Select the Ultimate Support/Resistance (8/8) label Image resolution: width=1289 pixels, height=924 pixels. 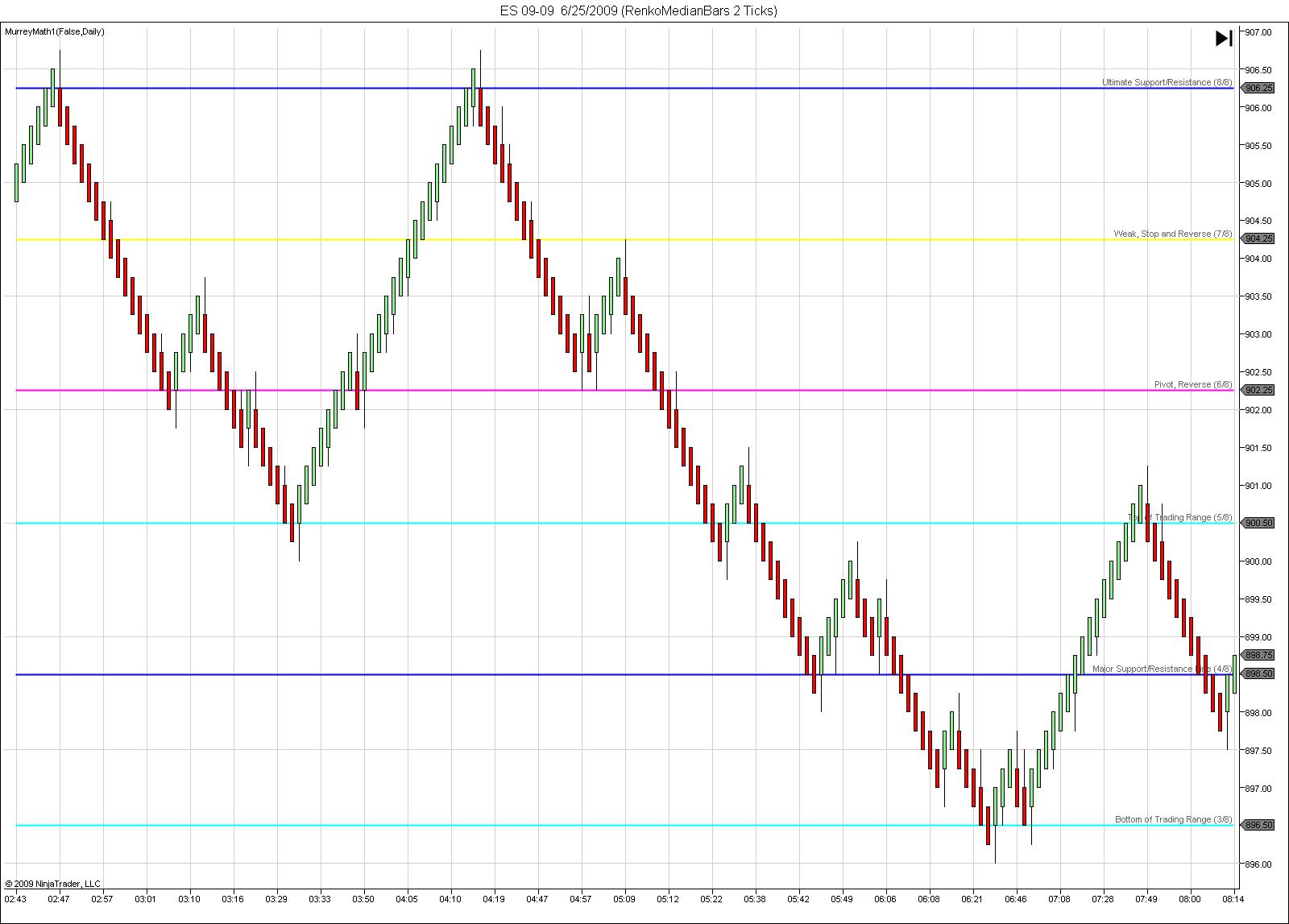point(1167,82)
